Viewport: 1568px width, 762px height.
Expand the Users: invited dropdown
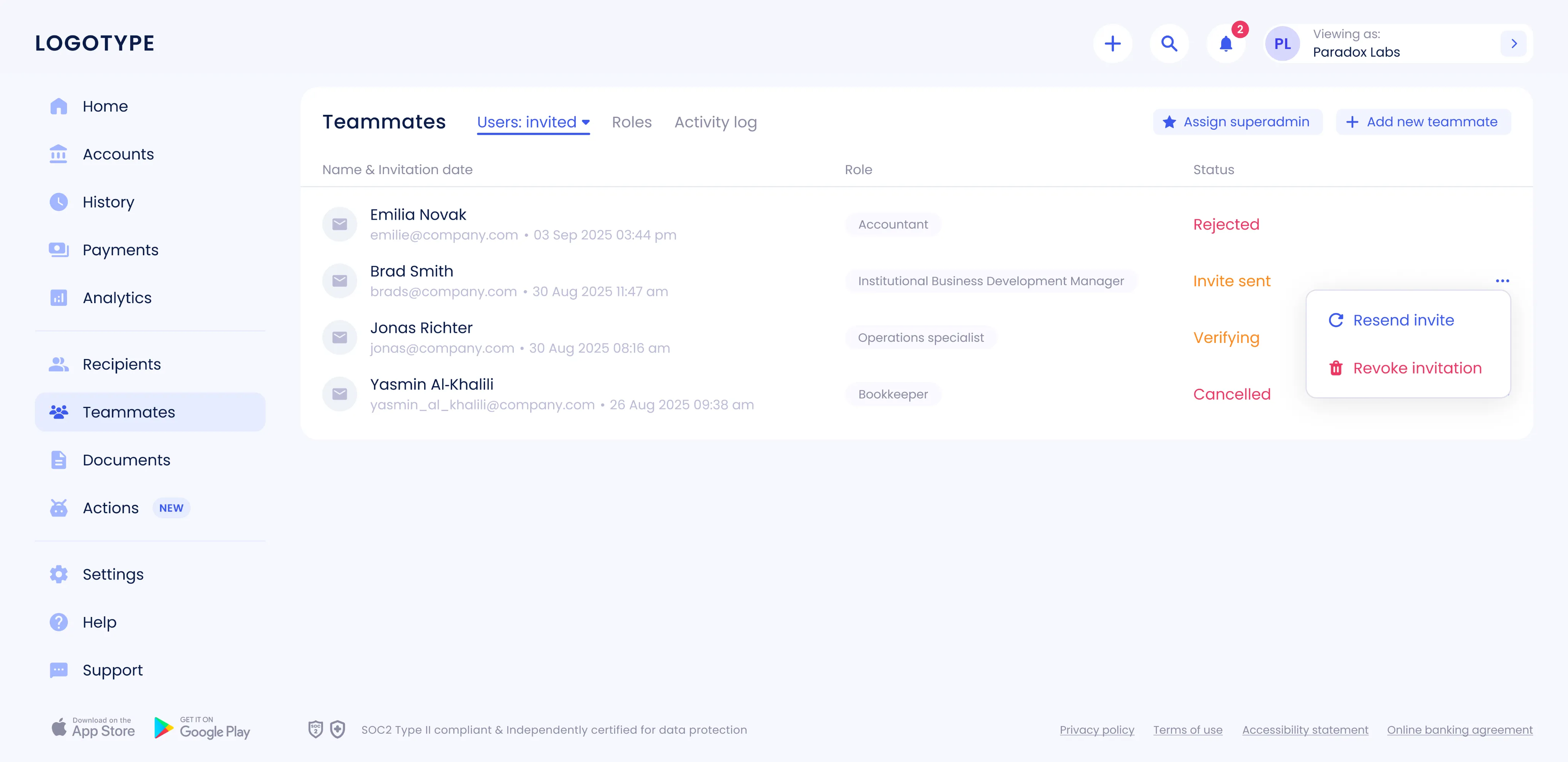point(533,122)
